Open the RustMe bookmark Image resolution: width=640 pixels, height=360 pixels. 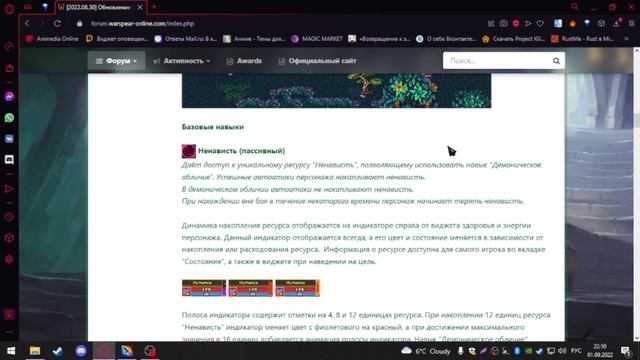tap(582, 39)
